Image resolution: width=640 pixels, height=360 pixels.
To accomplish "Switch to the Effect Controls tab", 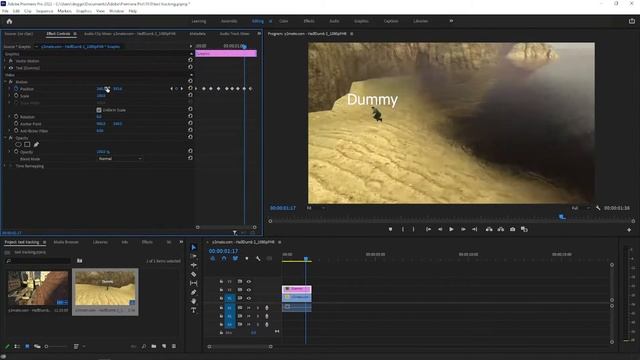I will tap(58, 34).
